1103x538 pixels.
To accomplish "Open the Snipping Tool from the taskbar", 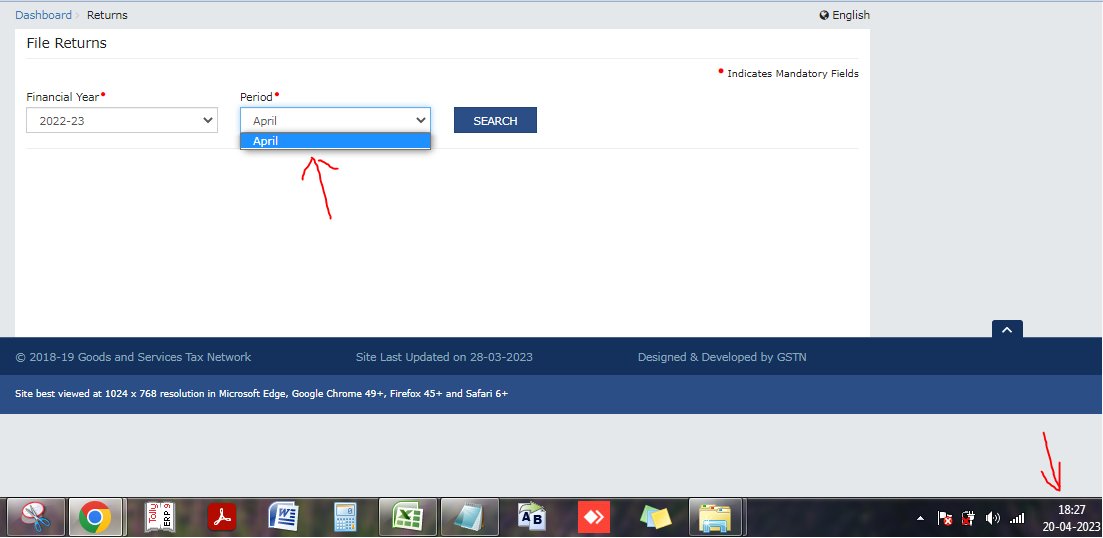I will [x=36, y=518].
